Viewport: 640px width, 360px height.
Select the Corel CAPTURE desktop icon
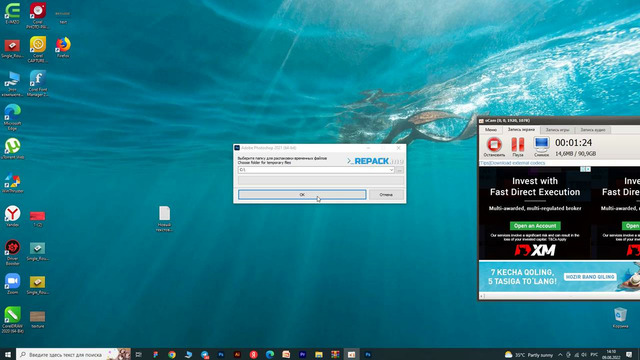coord(38,50)
